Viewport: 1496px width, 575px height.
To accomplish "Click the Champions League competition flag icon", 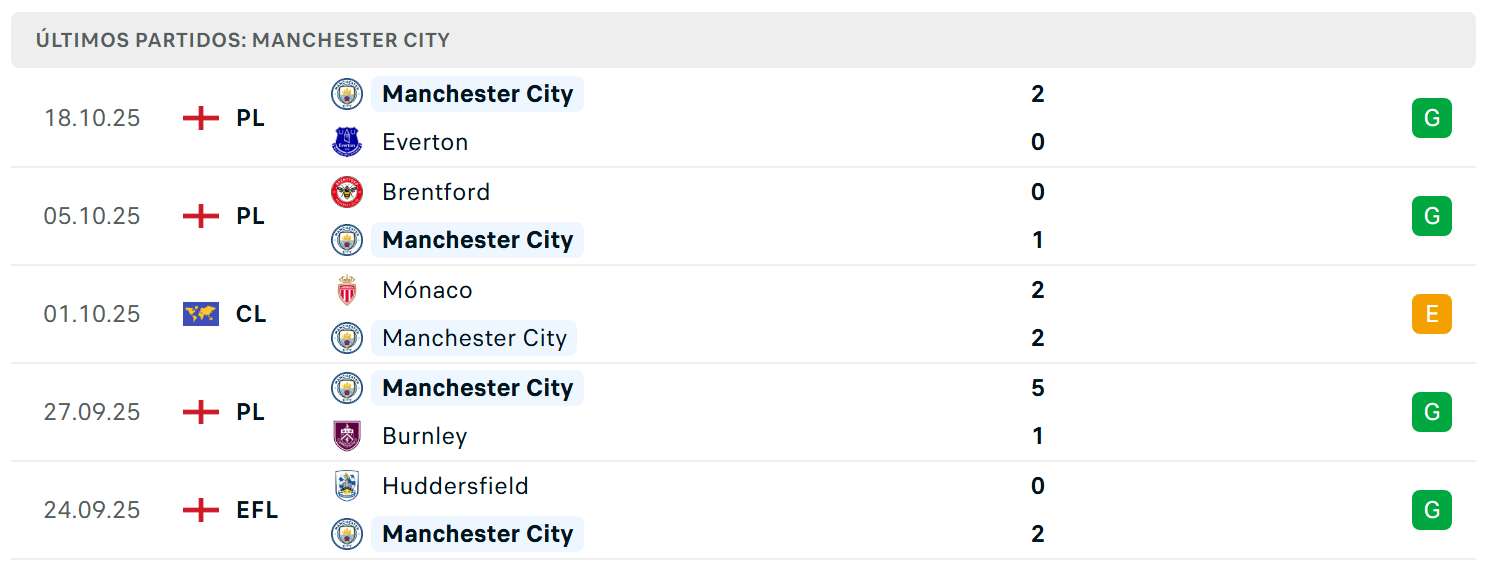I will point(201,314).
